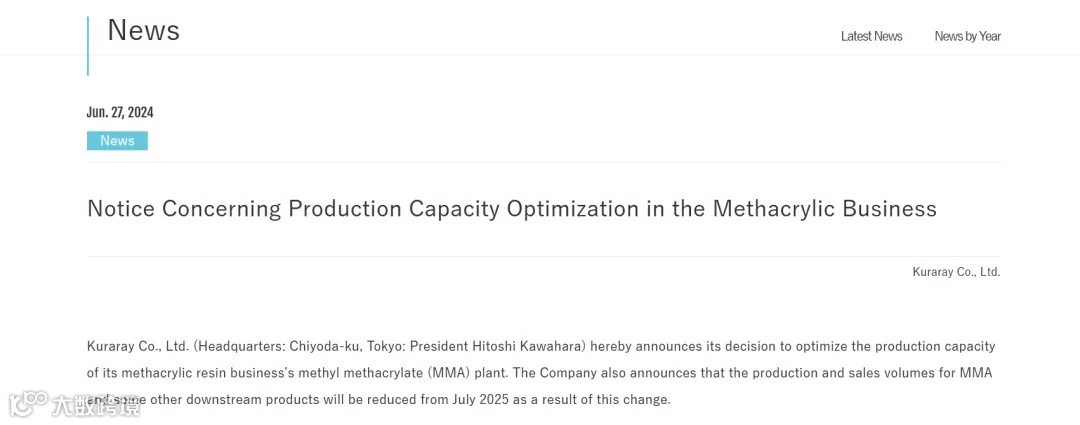Image resolution: width=1080 pixels, height=425 pixels.
Task: Click the large News page heading
Action: click(x=143, y=31)
